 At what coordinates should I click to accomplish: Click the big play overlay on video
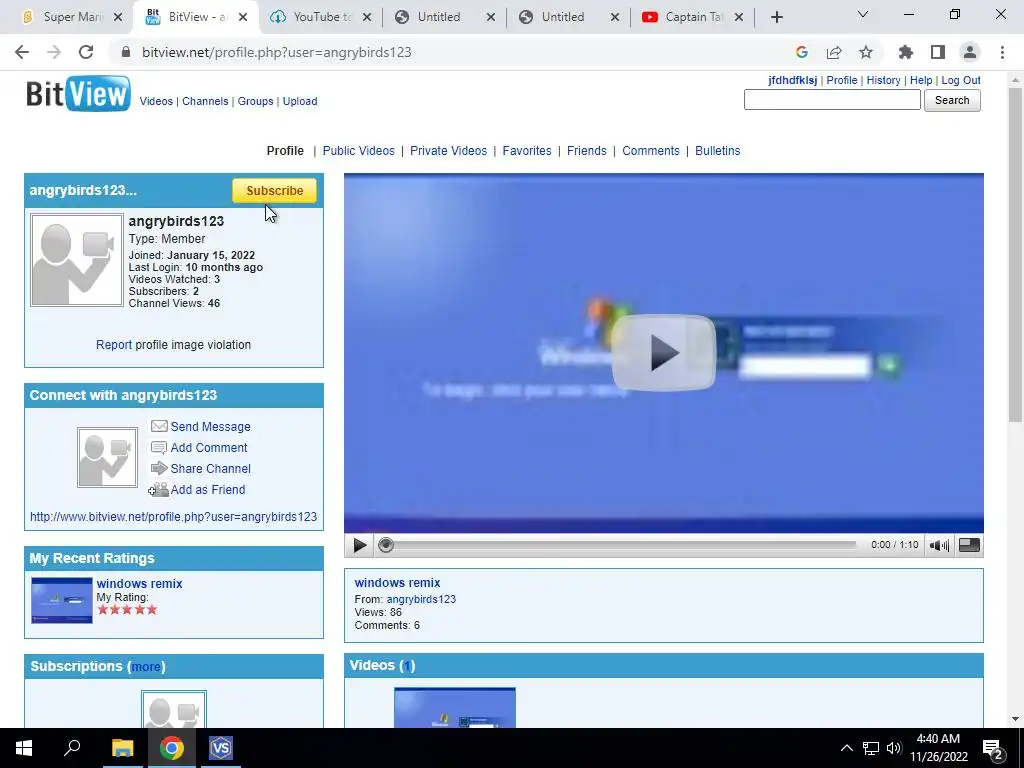[664, 353]
